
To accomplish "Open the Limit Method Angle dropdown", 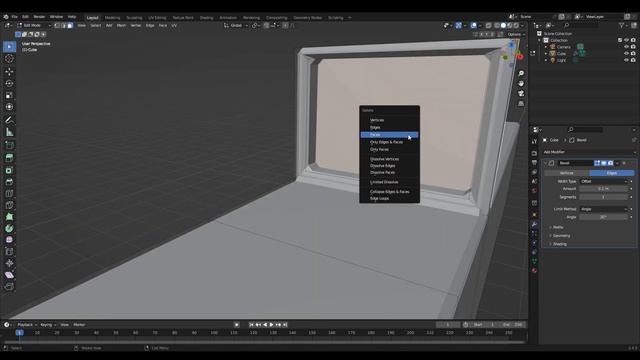I will (604, 209).
